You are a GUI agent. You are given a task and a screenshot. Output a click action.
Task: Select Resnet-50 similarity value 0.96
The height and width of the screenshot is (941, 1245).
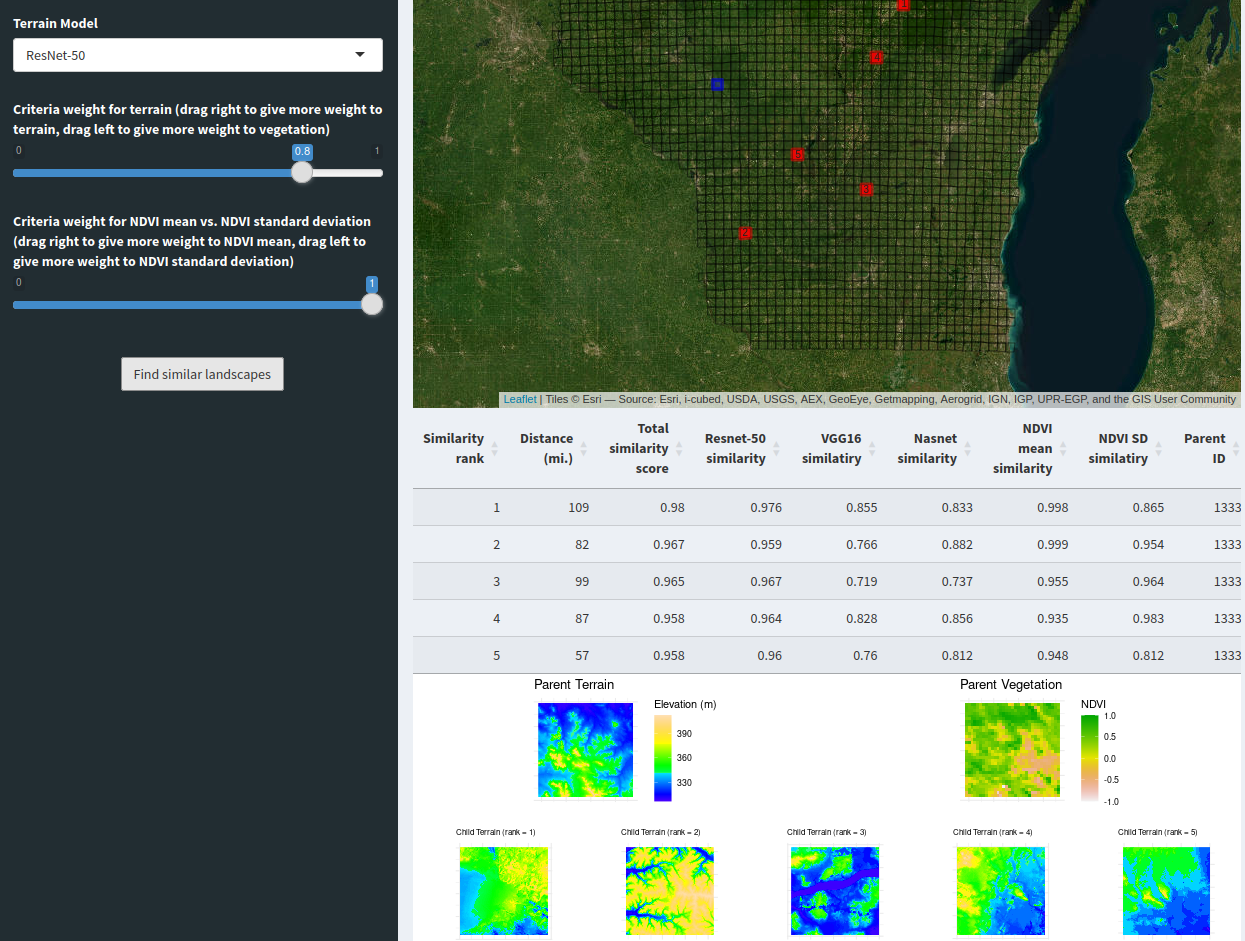[x=770, y=655]
